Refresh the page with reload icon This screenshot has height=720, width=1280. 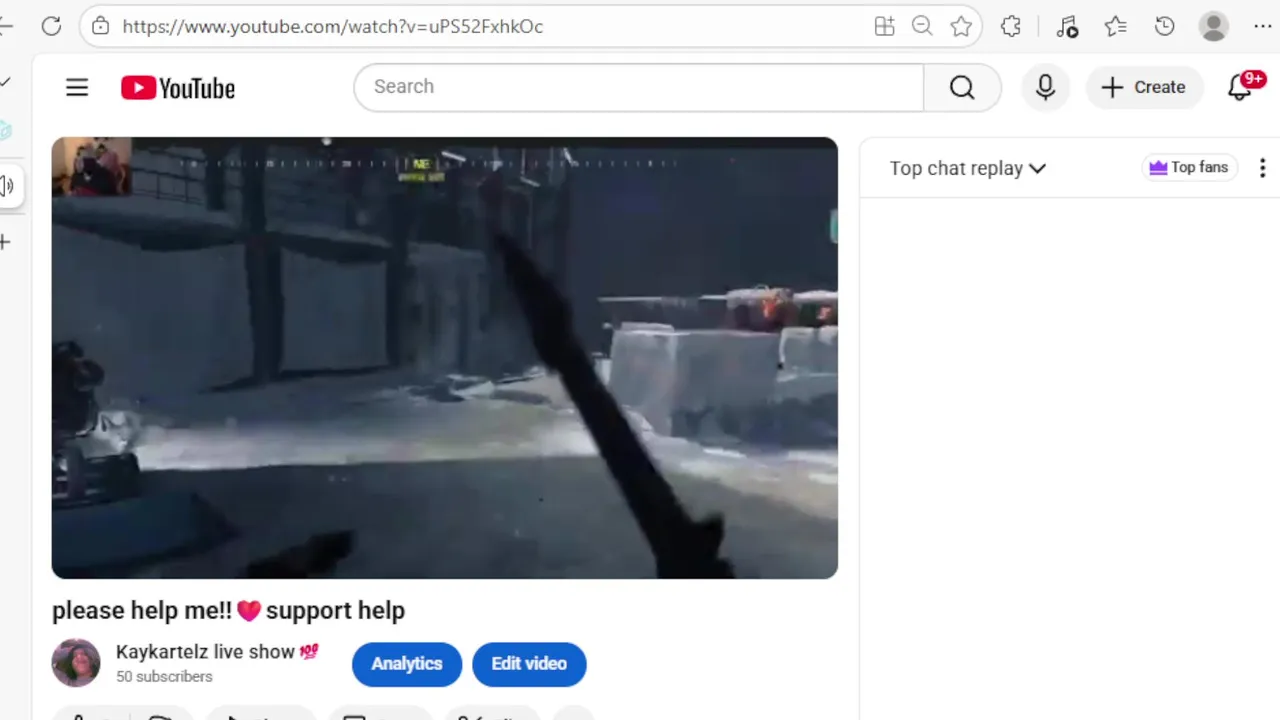point(51,27)
